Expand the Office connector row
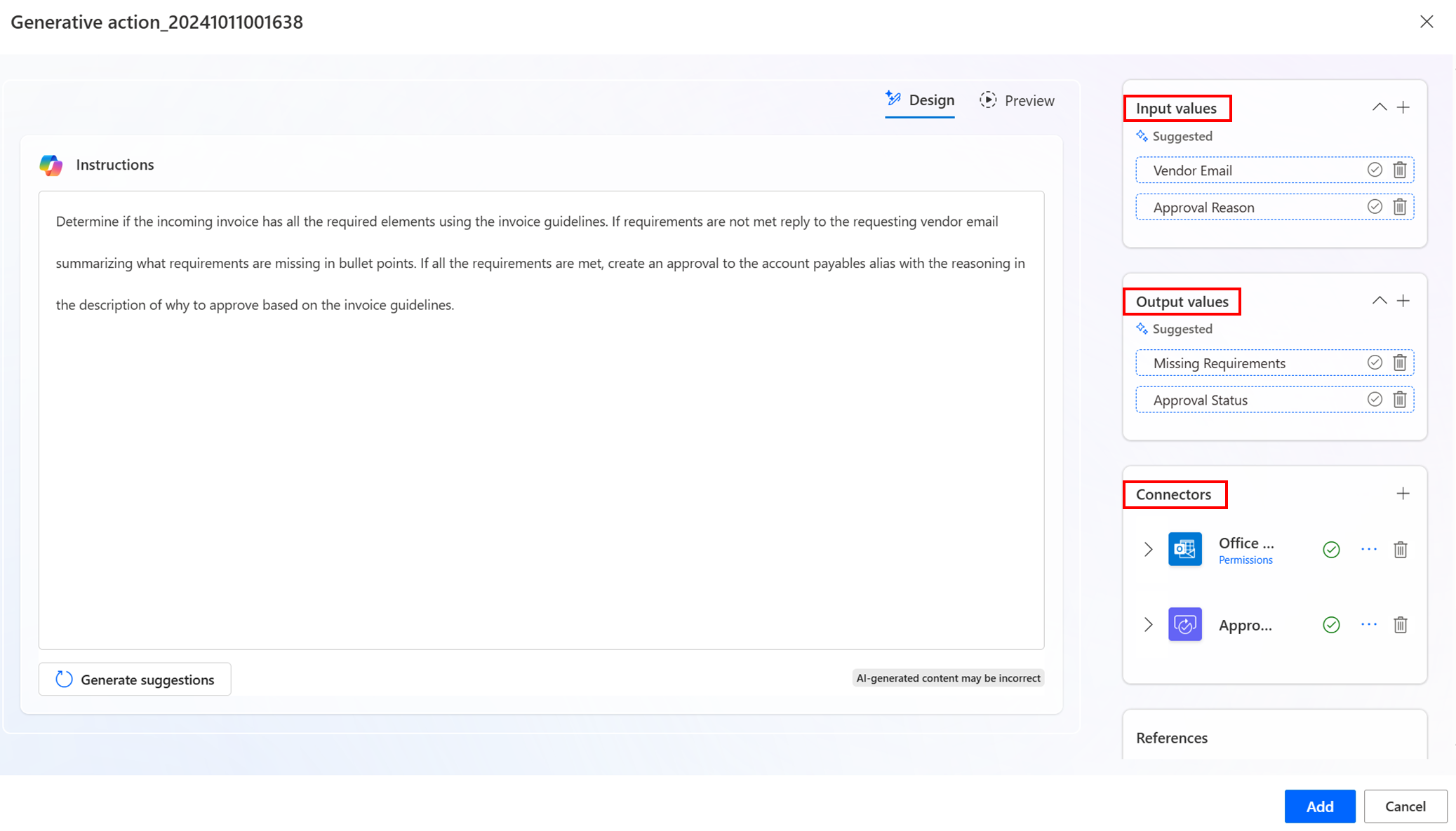Screen dimensions: 1456x831 [x=1148, y=549]
